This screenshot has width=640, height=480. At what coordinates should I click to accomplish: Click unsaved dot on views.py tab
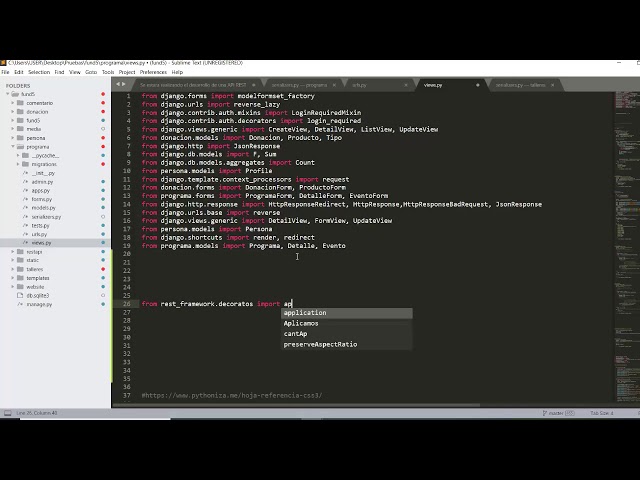pos(478,85)
